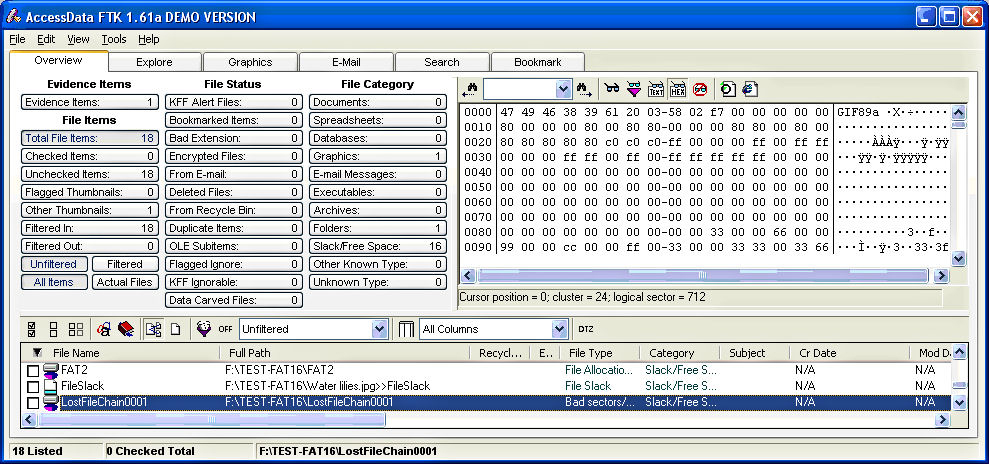
Task: Switch viewer to Hex view mode
Action: (x=678, y=89)
